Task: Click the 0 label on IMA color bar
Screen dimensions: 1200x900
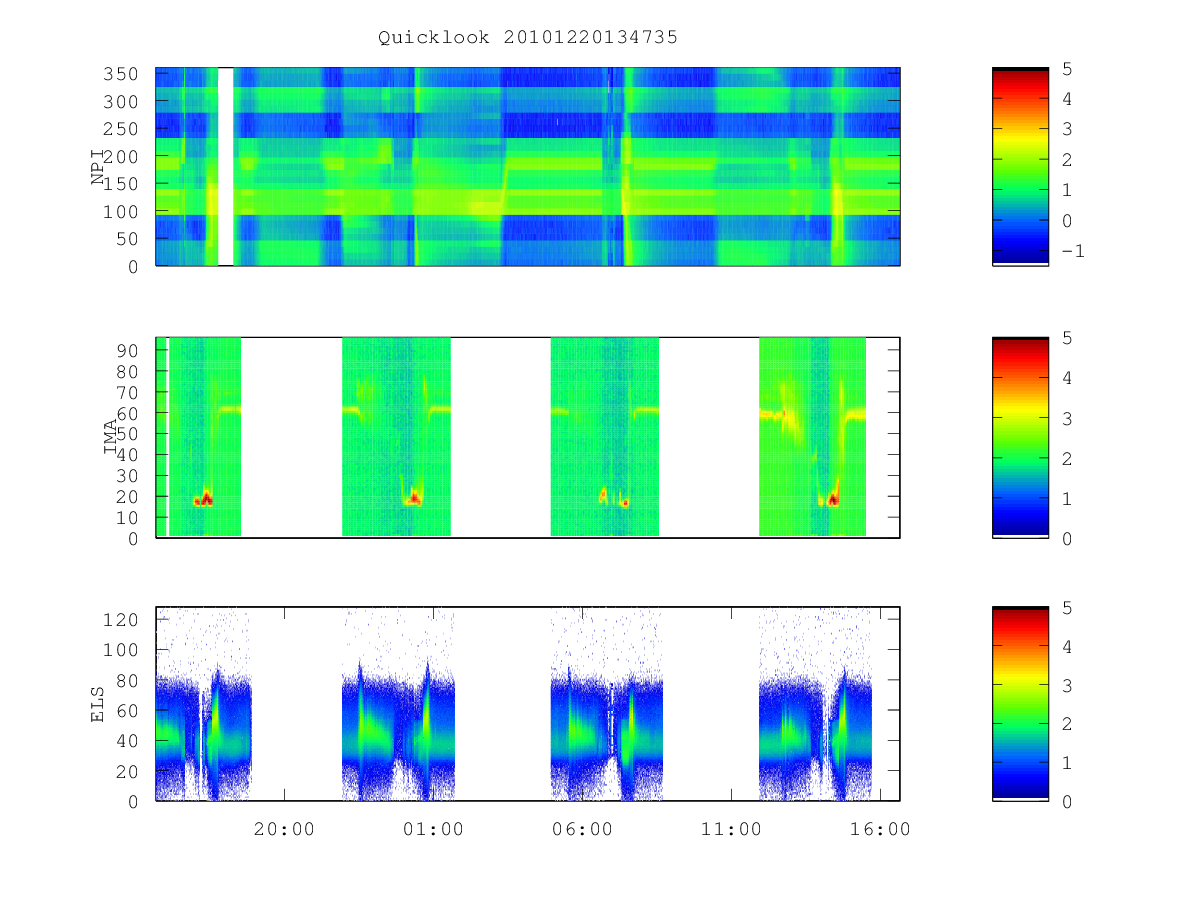Action: click(1067, 538)
